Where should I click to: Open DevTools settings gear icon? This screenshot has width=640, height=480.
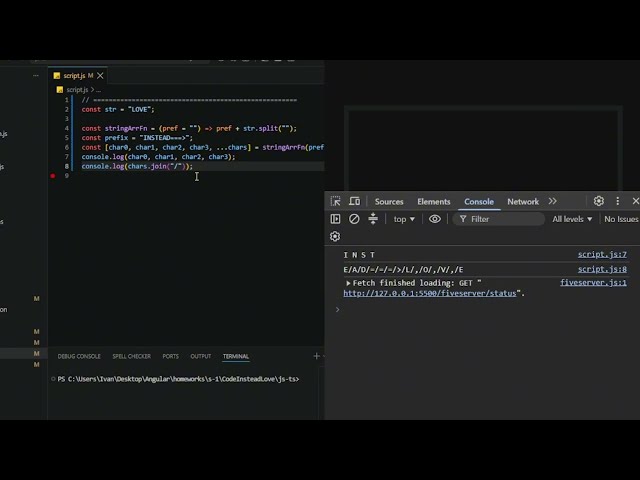tap(598, 201)
